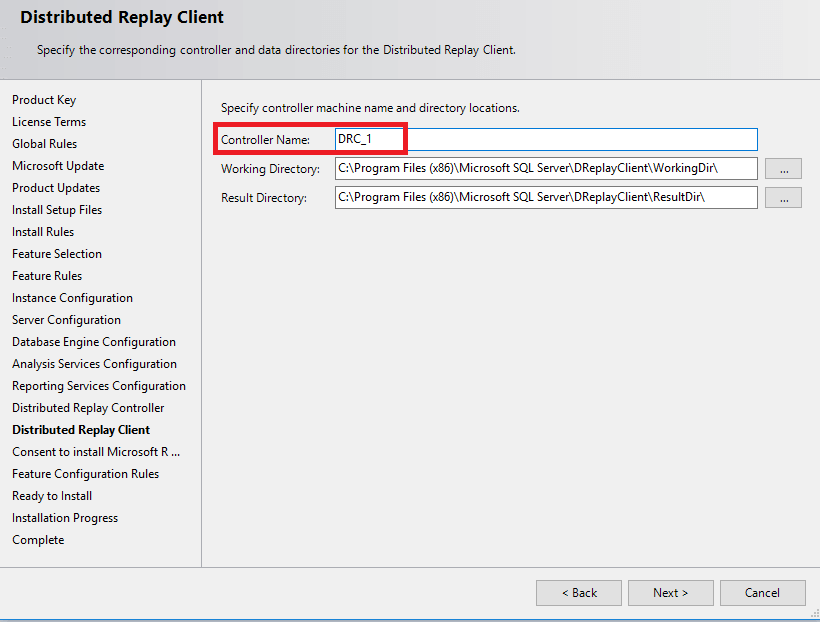Click Ready to Install in sidebar
This screenshot has width=820, height=622.
pyautogui.click(x=52, y=496)
